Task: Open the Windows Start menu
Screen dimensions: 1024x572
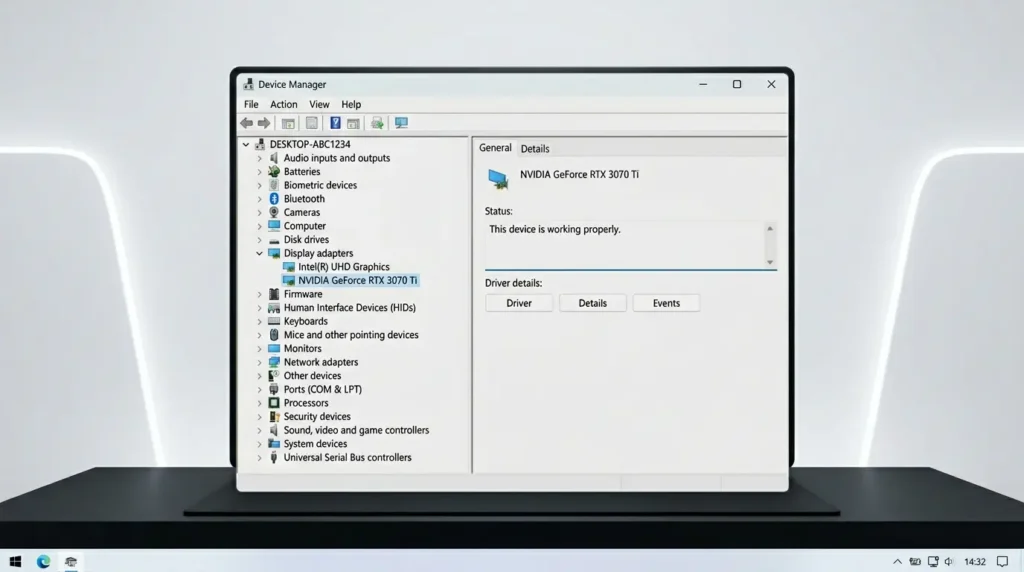Action: pos(16,562)
